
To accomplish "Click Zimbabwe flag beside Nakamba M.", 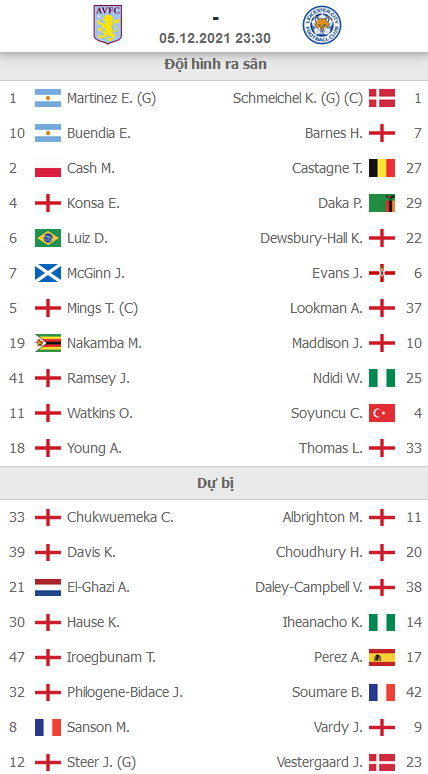I will point(48,343).
